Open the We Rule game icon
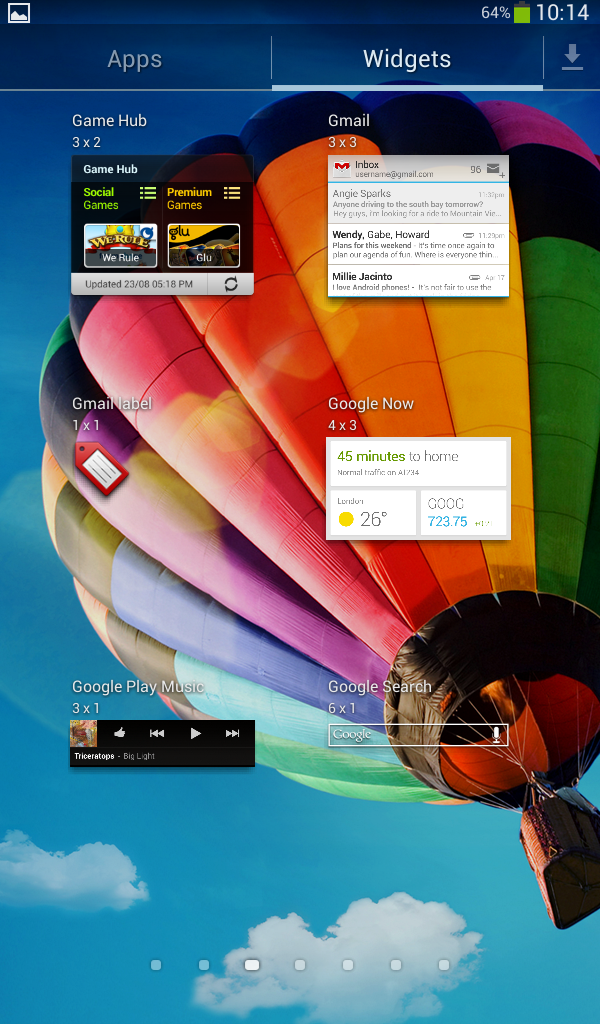The width and height of the screenshot is (600, 1024). [x=120, y=245]
